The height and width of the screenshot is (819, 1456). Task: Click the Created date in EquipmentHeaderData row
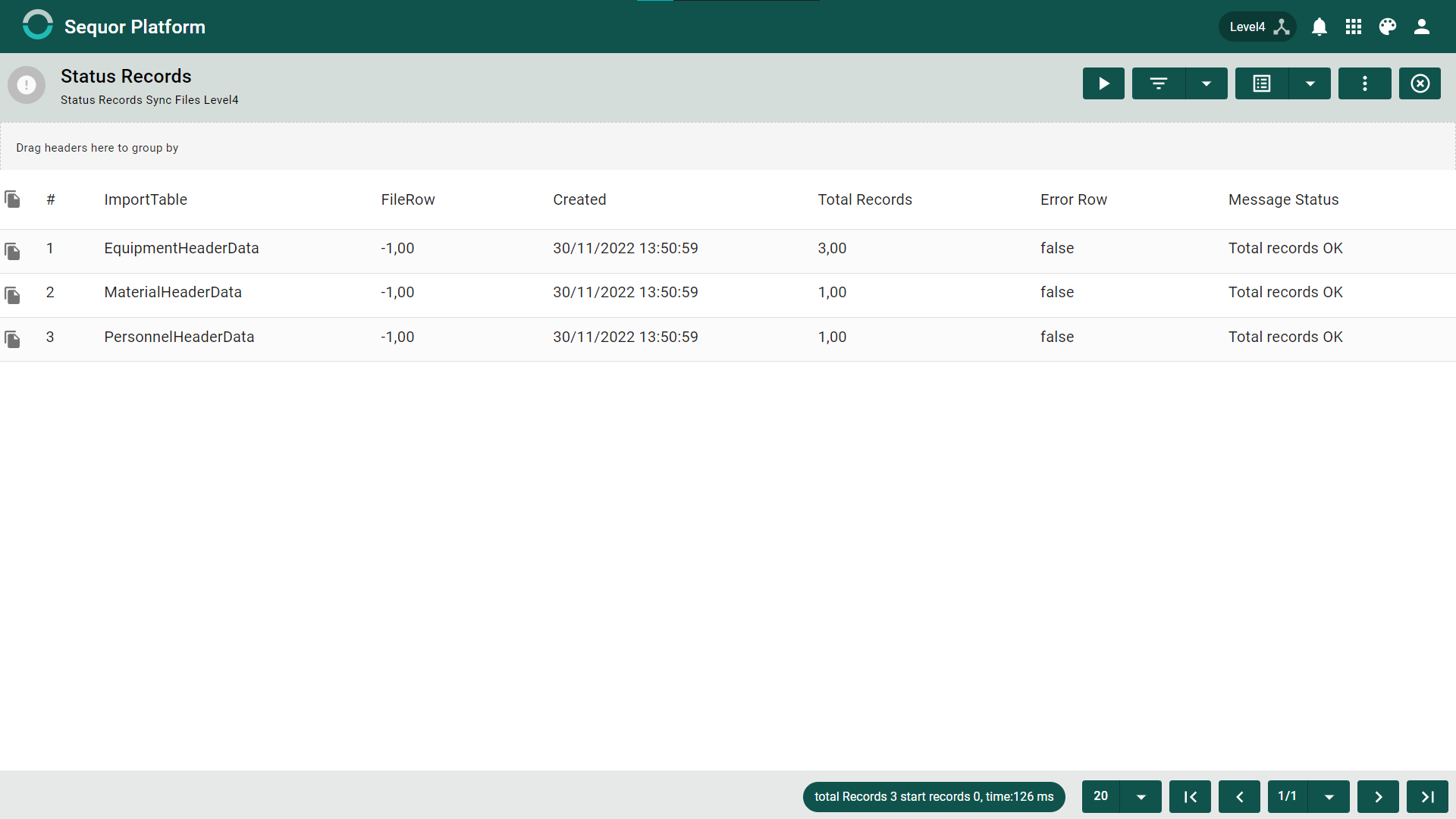click(626, 248)
